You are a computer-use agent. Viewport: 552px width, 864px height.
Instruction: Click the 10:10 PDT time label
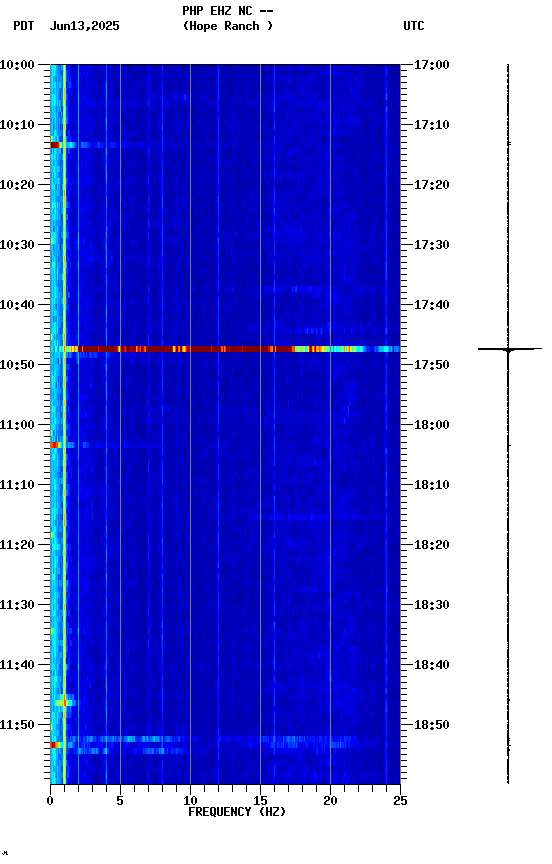[x=17, y=125]
